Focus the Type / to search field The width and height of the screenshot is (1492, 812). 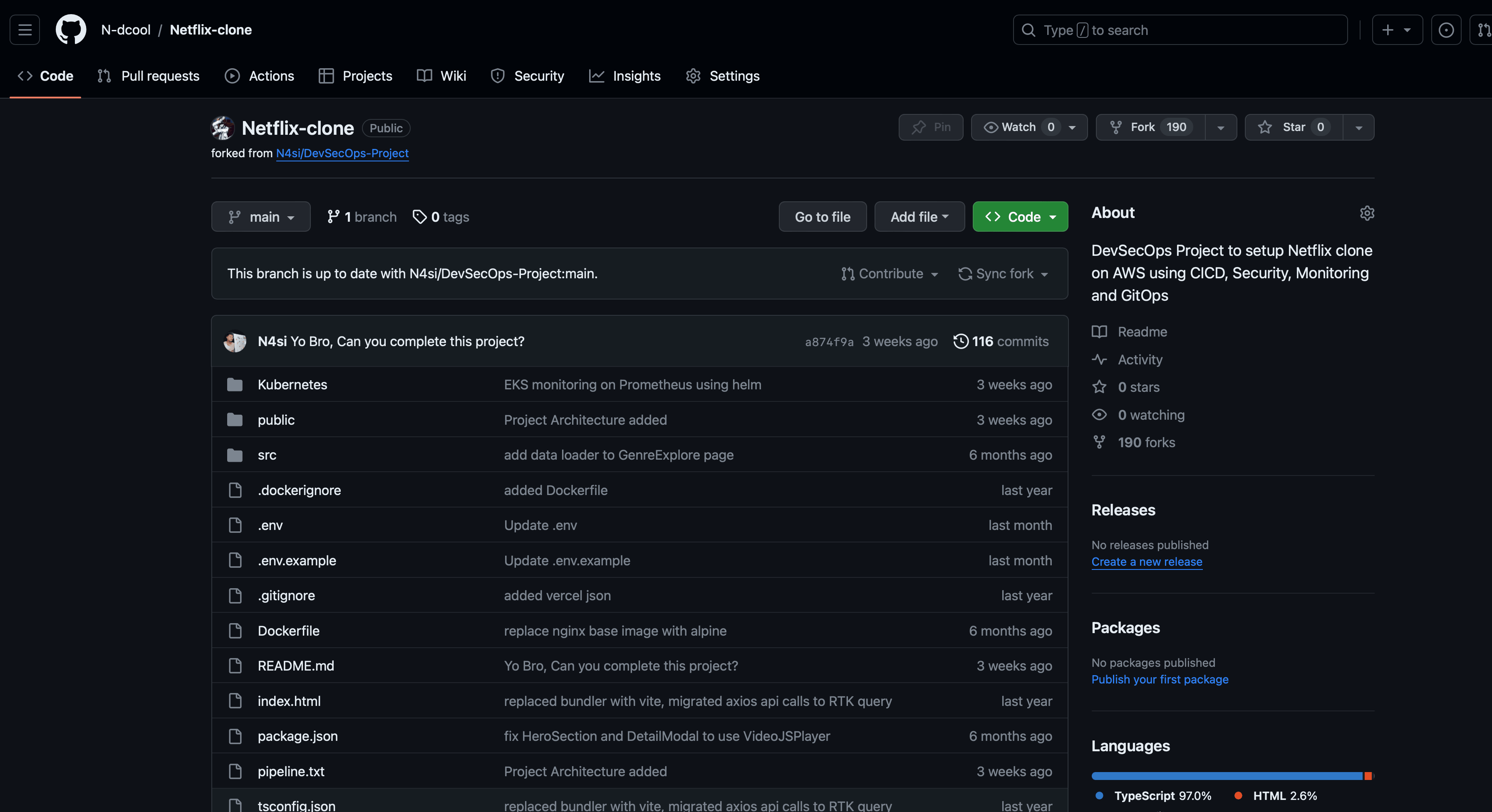pyautogui.click(x=1180, y=30)
